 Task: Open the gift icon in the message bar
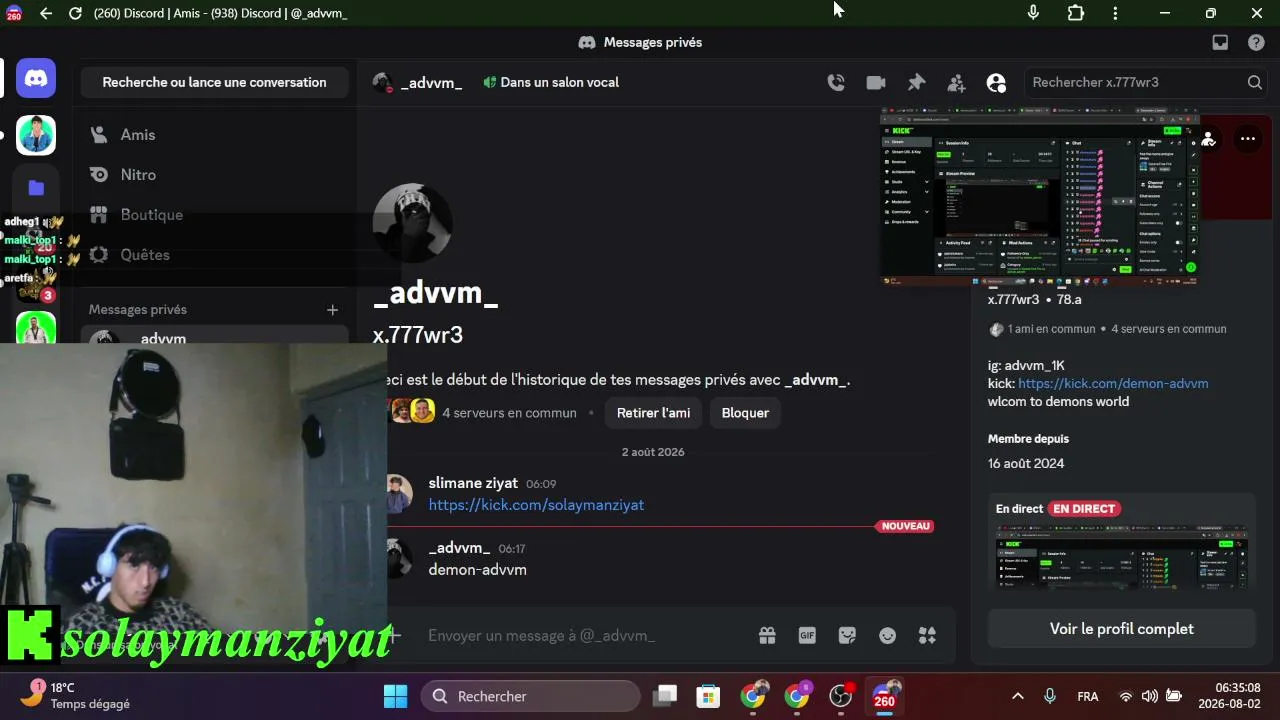(x=767, y=636)
